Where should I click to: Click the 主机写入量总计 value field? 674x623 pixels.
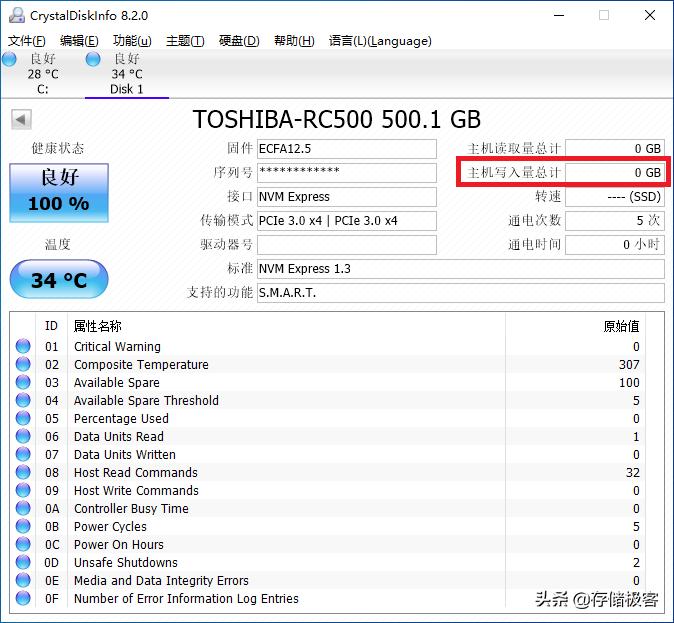(614, 173)
